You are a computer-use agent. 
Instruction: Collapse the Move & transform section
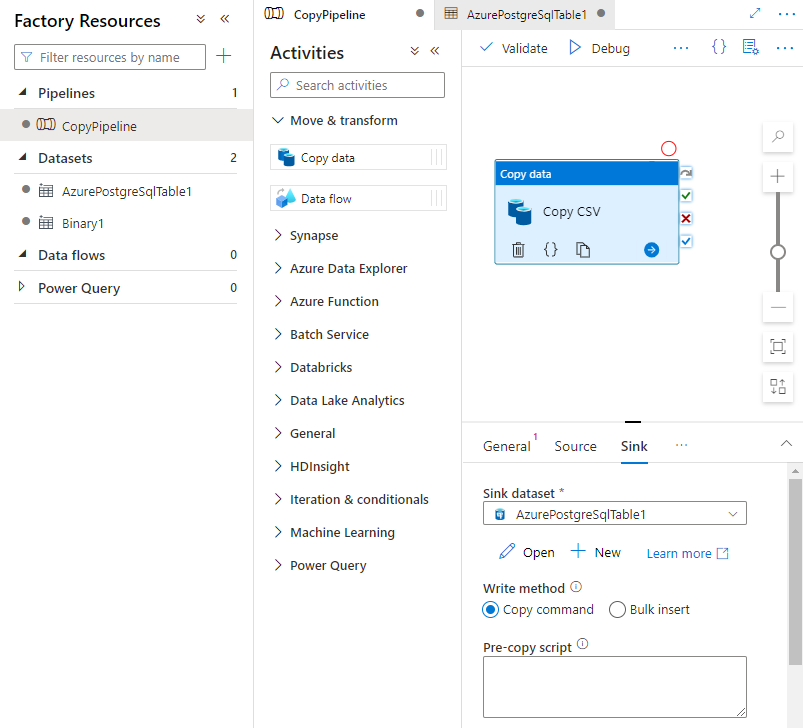(x=280, y=121)
